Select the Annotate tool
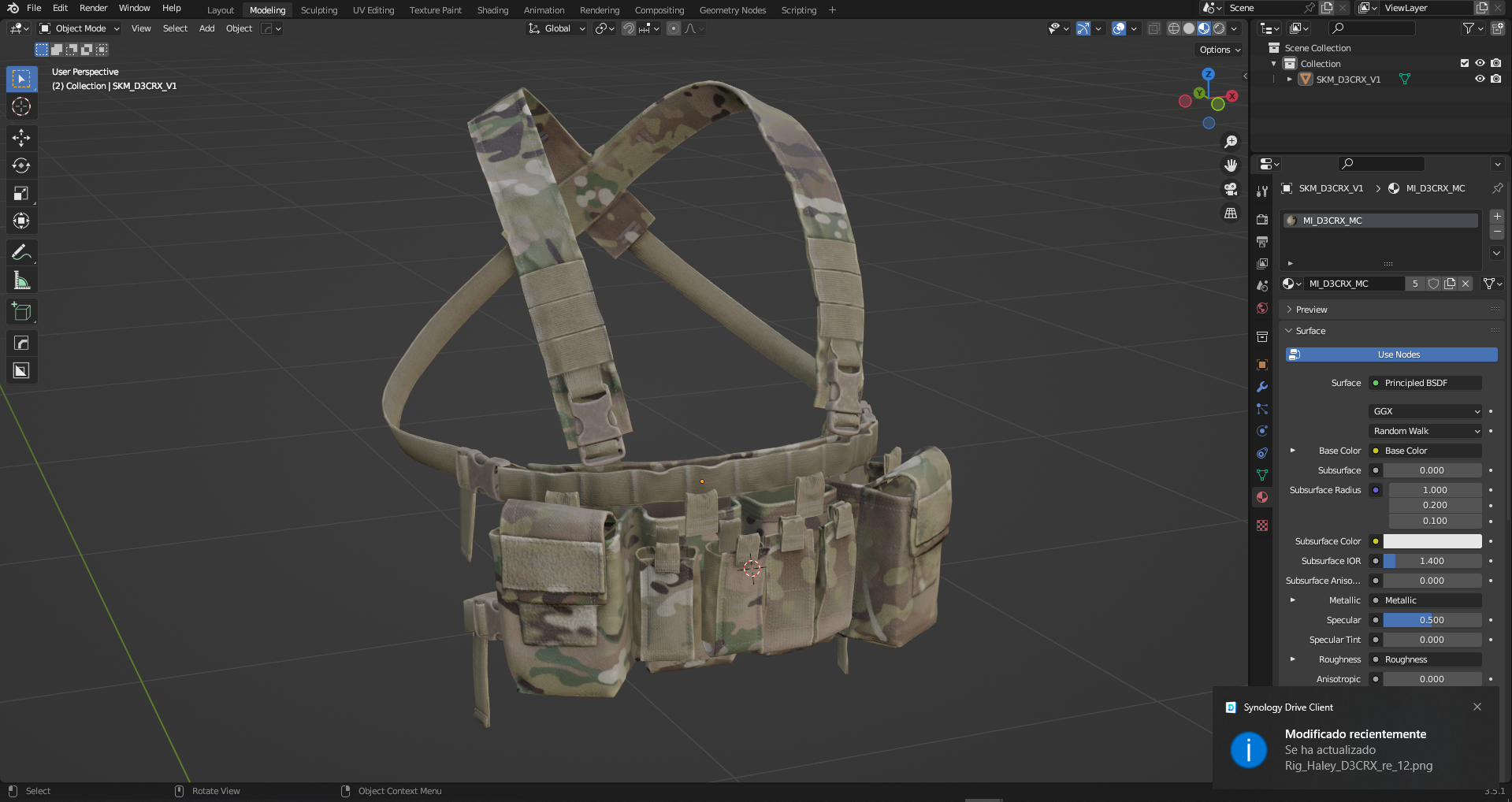Image resolution: width=1512 pixels, height=802 pixels. point(21,253)
